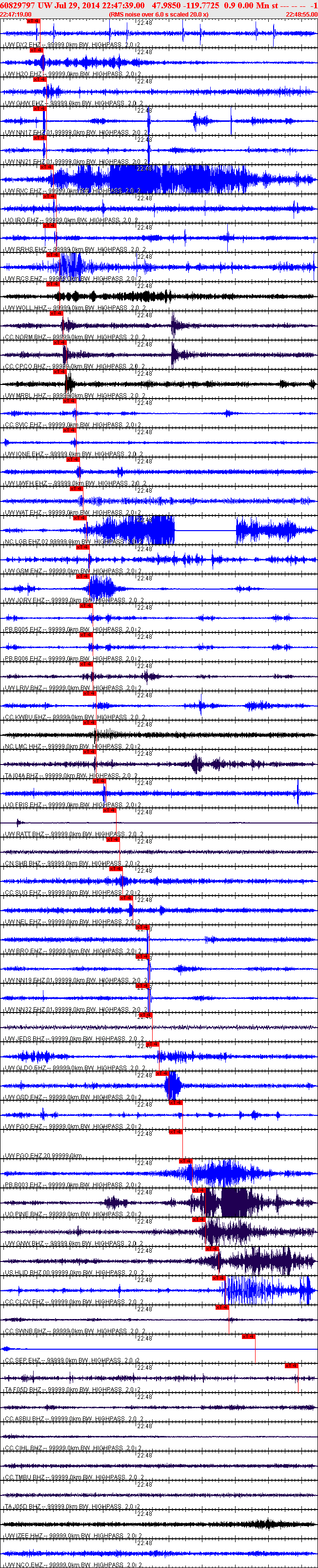This screenshot has width=318, height=1568.
Task: Select the UW GLDO EHZ station label
Action: 75,1068
